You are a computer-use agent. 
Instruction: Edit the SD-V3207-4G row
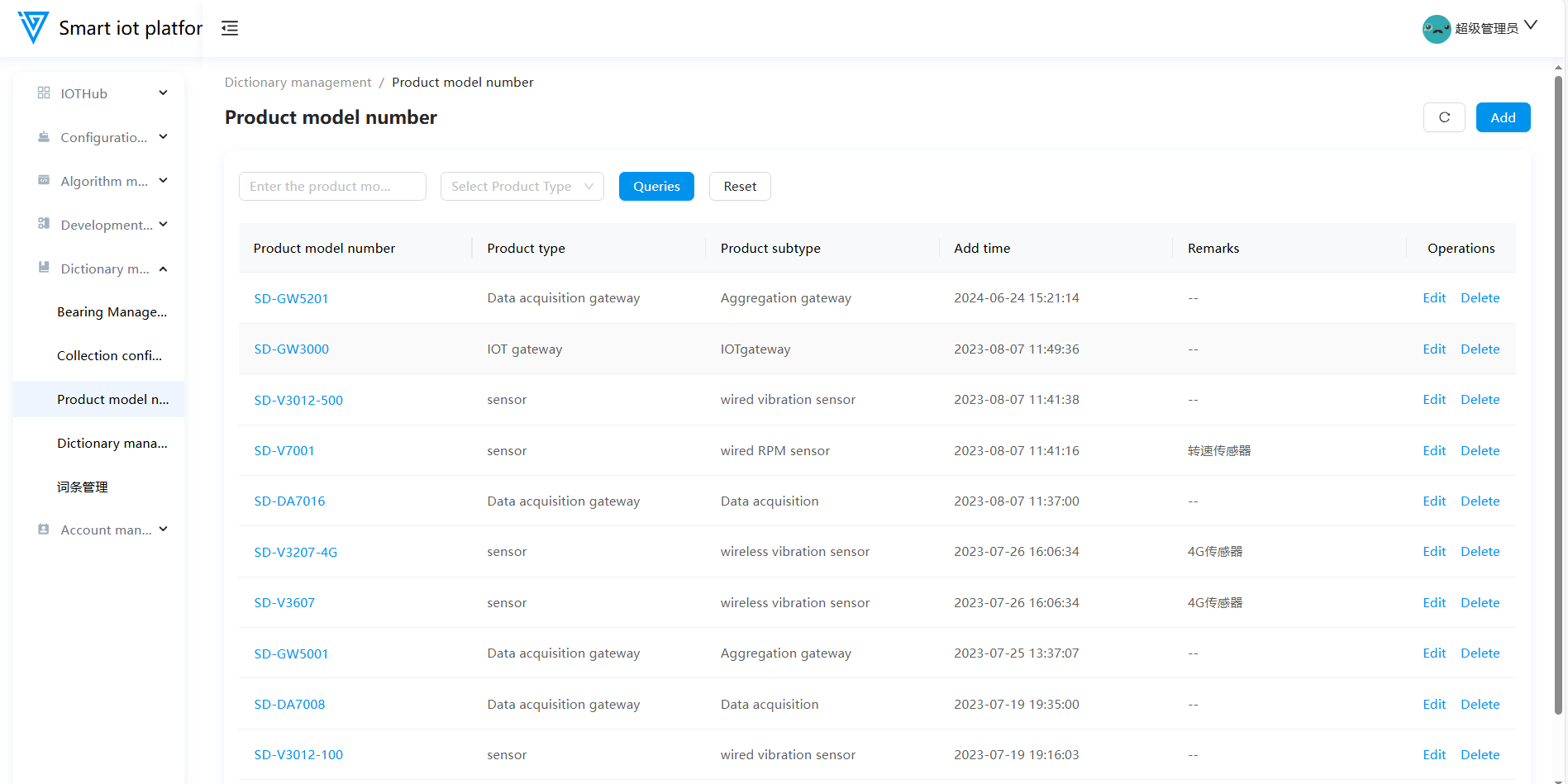pyautogui.click(x=1434, y=552)
